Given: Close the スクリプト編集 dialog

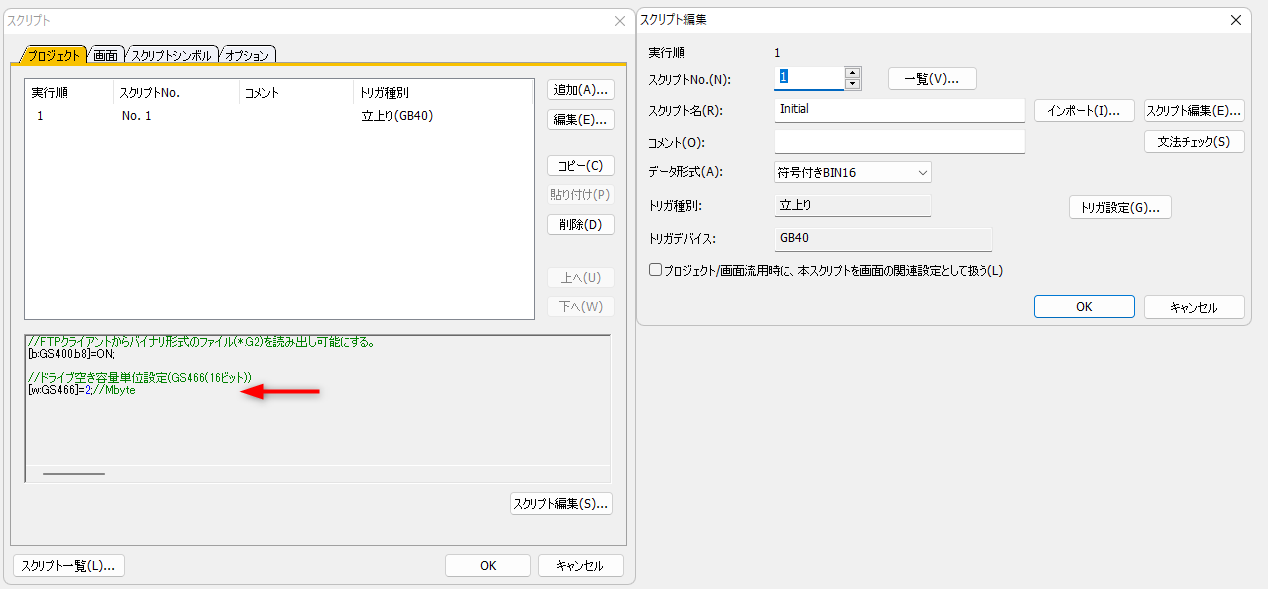Looking at the screenshot, I should pyautogui.click(x=1236, y=19).
